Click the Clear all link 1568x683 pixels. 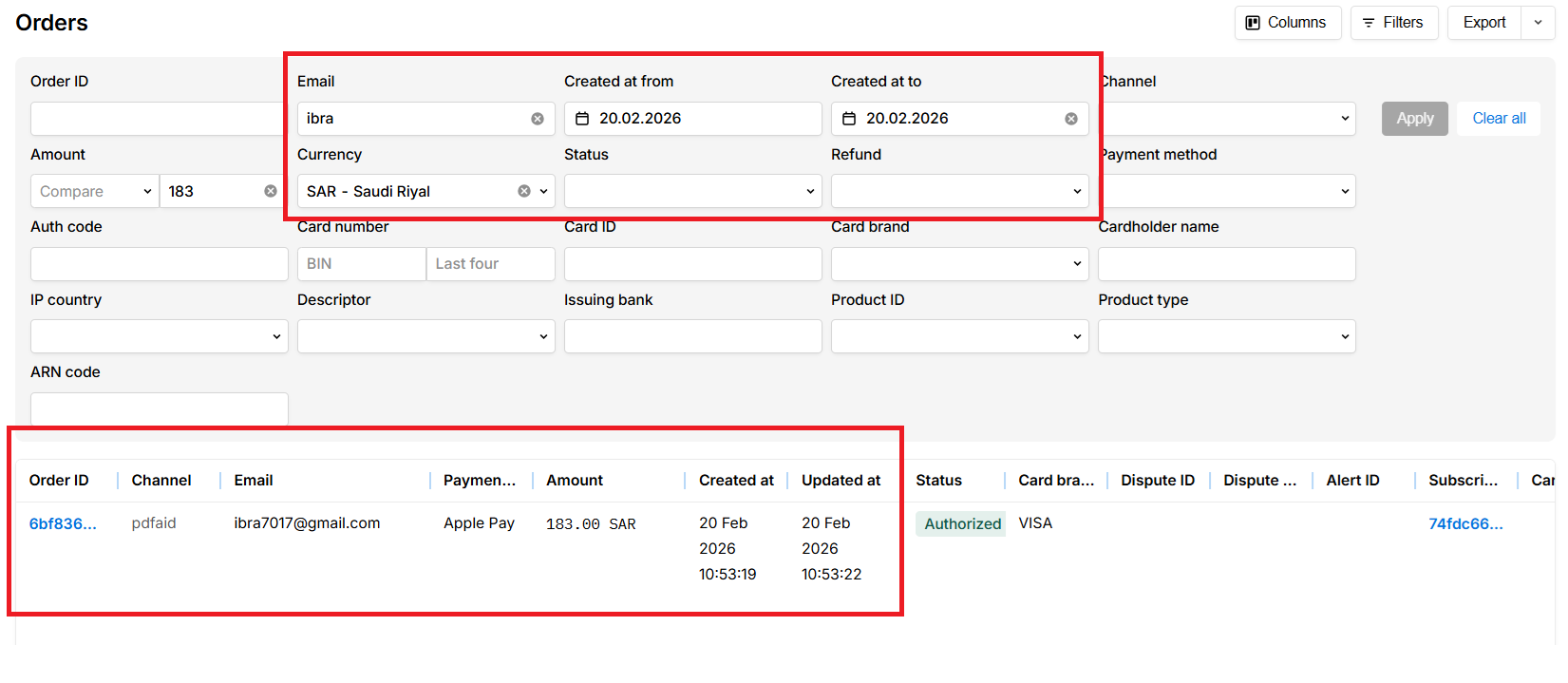pos(1499,119)
